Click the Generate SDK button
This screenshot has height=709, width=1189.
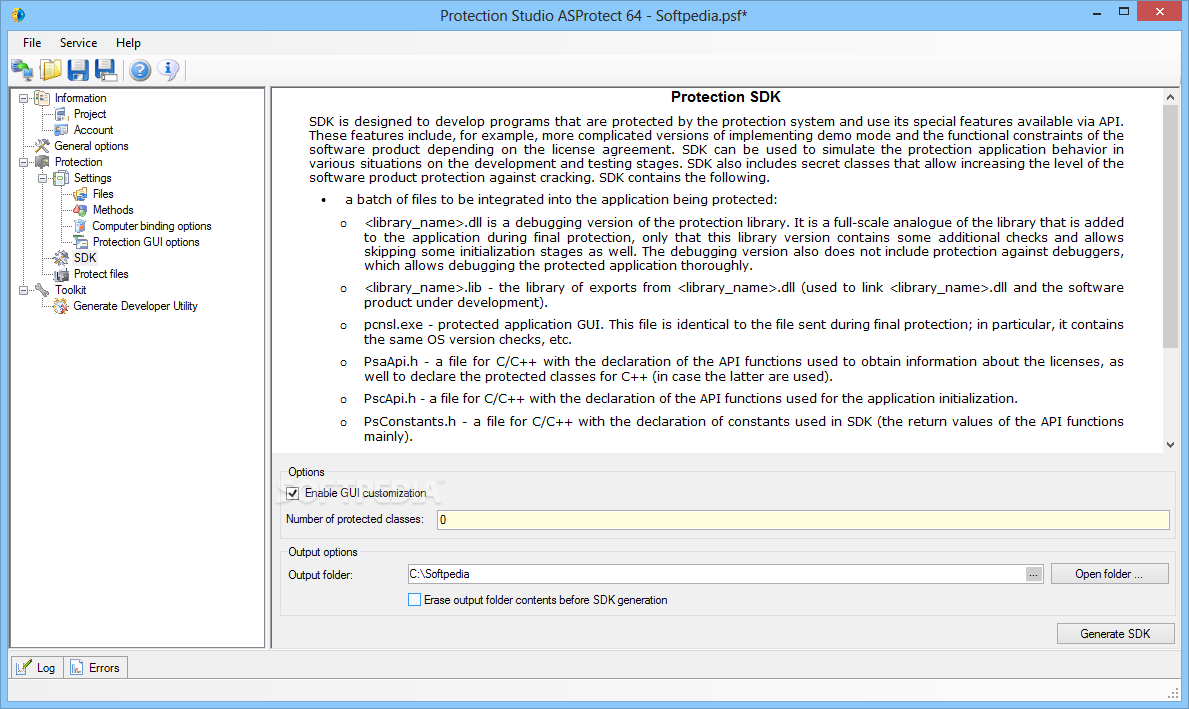[x=1115, y=634]
